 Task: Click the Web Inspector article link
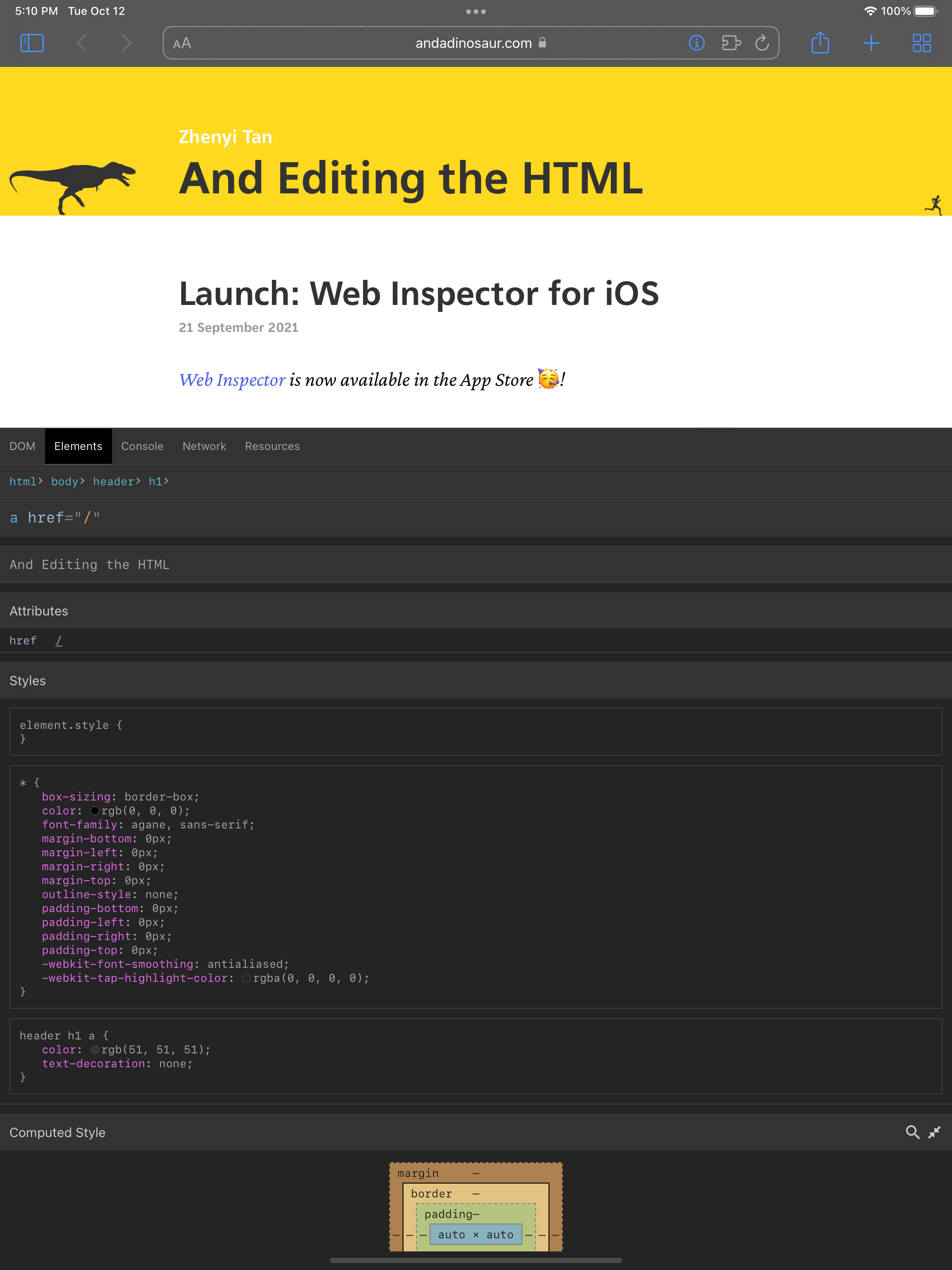click(232, 379)
